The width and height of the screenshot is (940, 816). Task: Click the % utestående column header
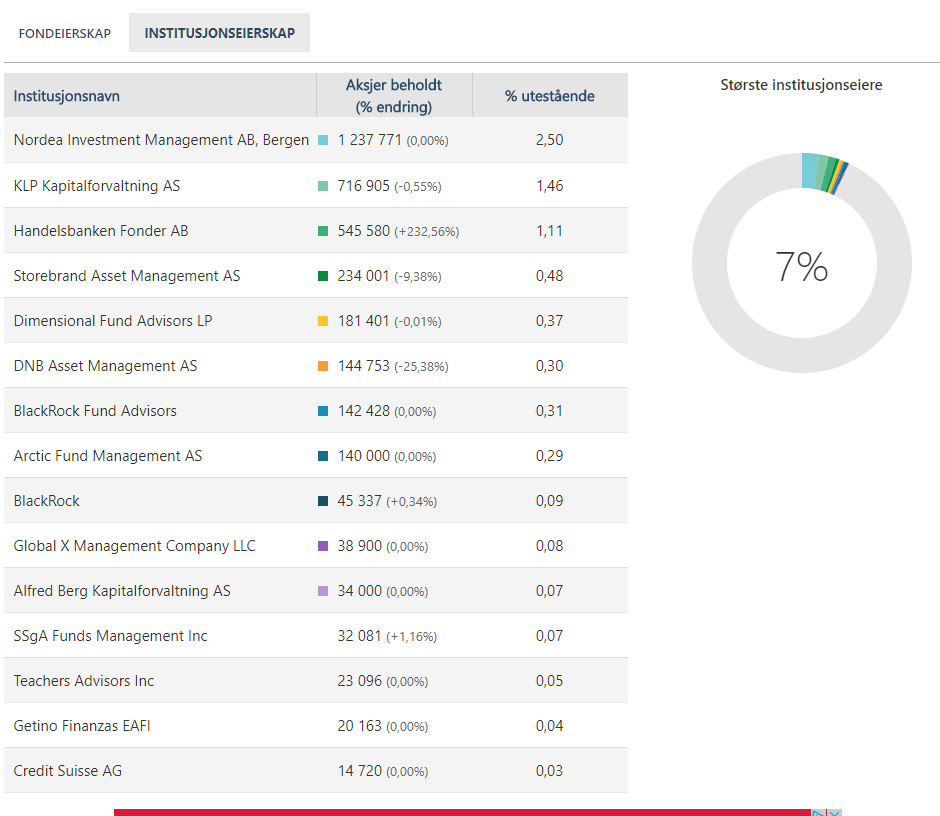[550, 96]
